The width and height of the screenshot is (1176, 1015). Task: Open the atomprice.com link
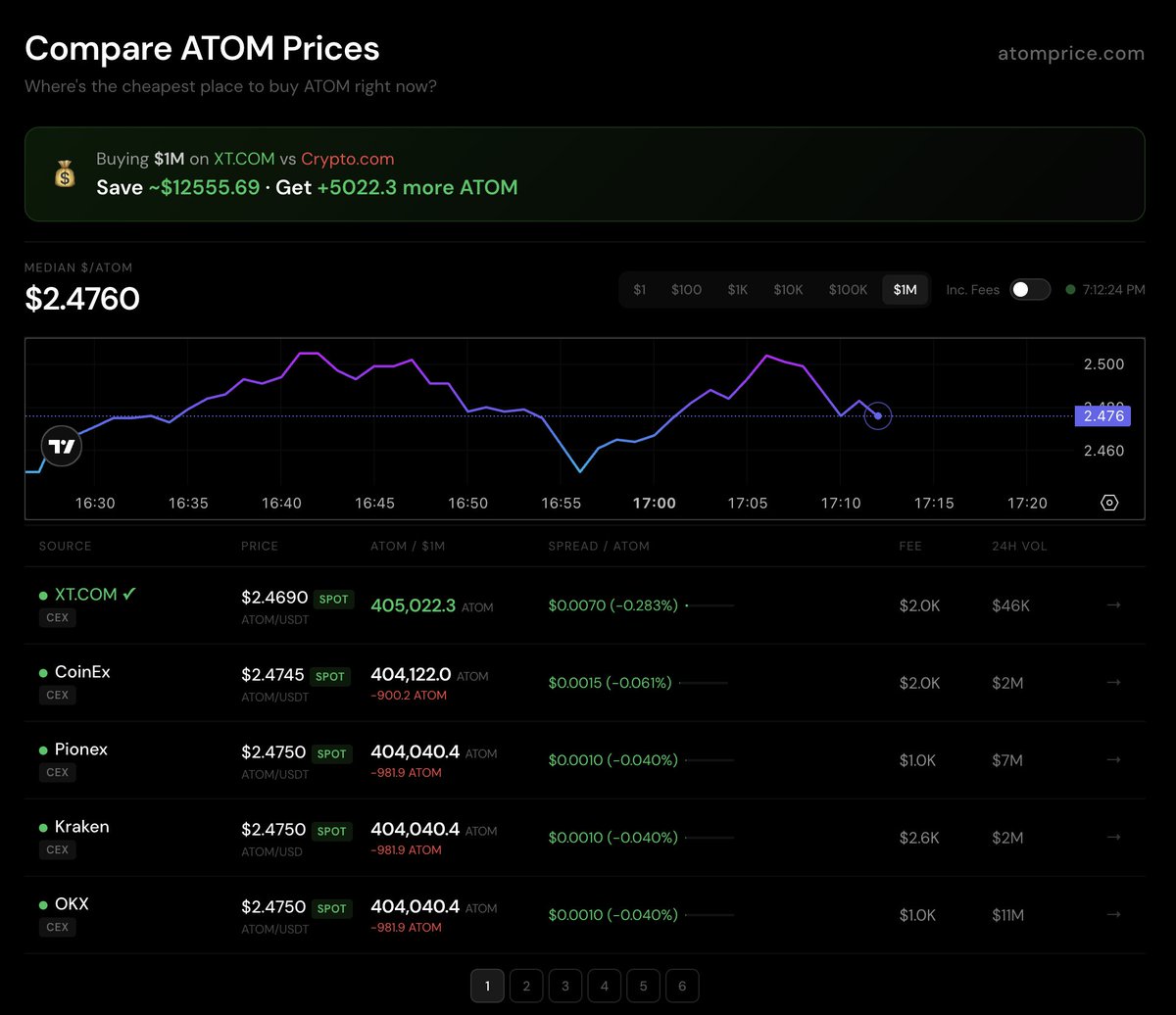(x=1069, y=54)
